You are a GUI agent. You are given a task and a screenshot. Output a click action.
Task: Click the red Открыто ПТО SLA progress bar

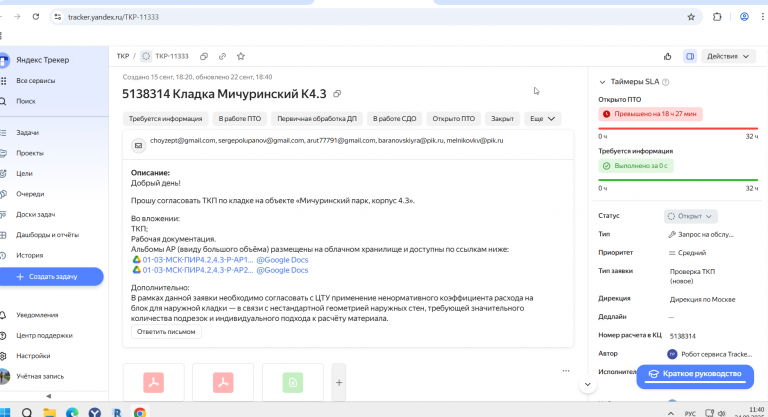pyautogui.click(x=678, y=128)
